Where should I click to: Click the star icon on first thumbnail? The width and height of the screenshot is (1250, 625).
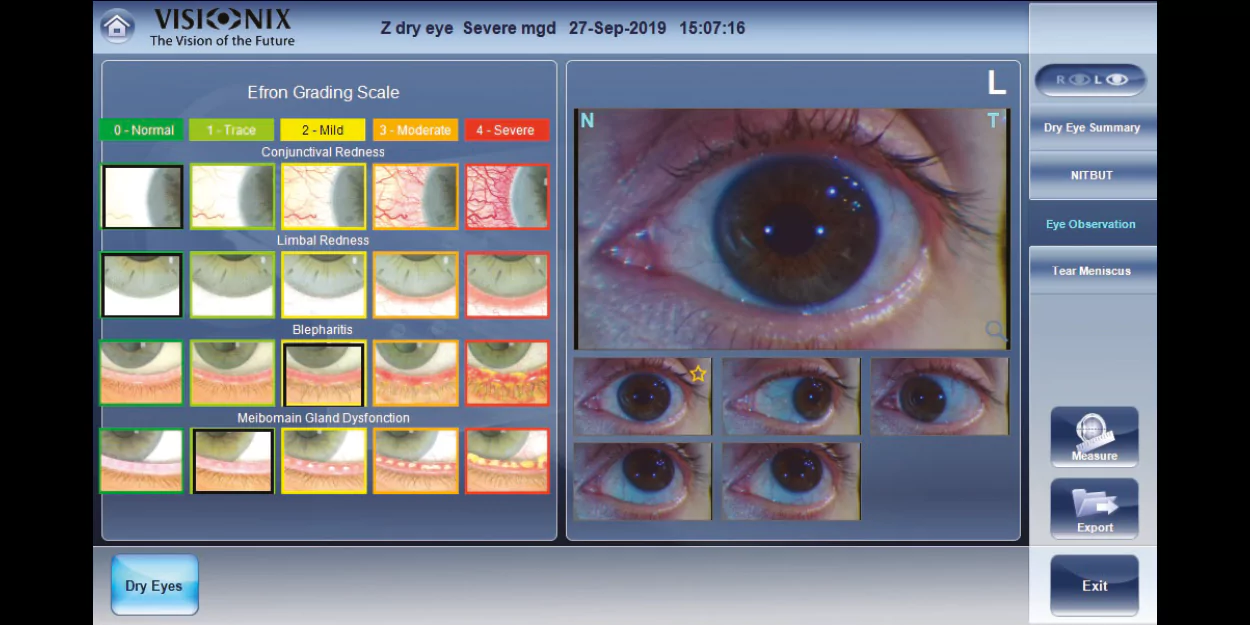(x=697, y=374)
